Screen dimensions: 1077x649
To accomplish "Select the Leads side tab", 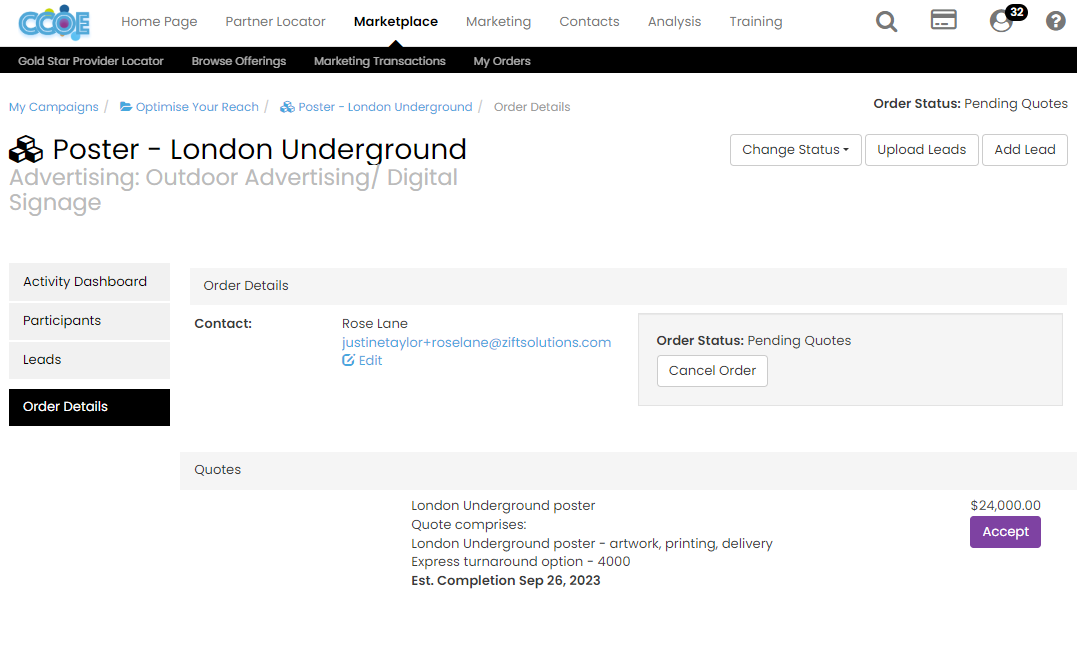I will pos(42,360).
